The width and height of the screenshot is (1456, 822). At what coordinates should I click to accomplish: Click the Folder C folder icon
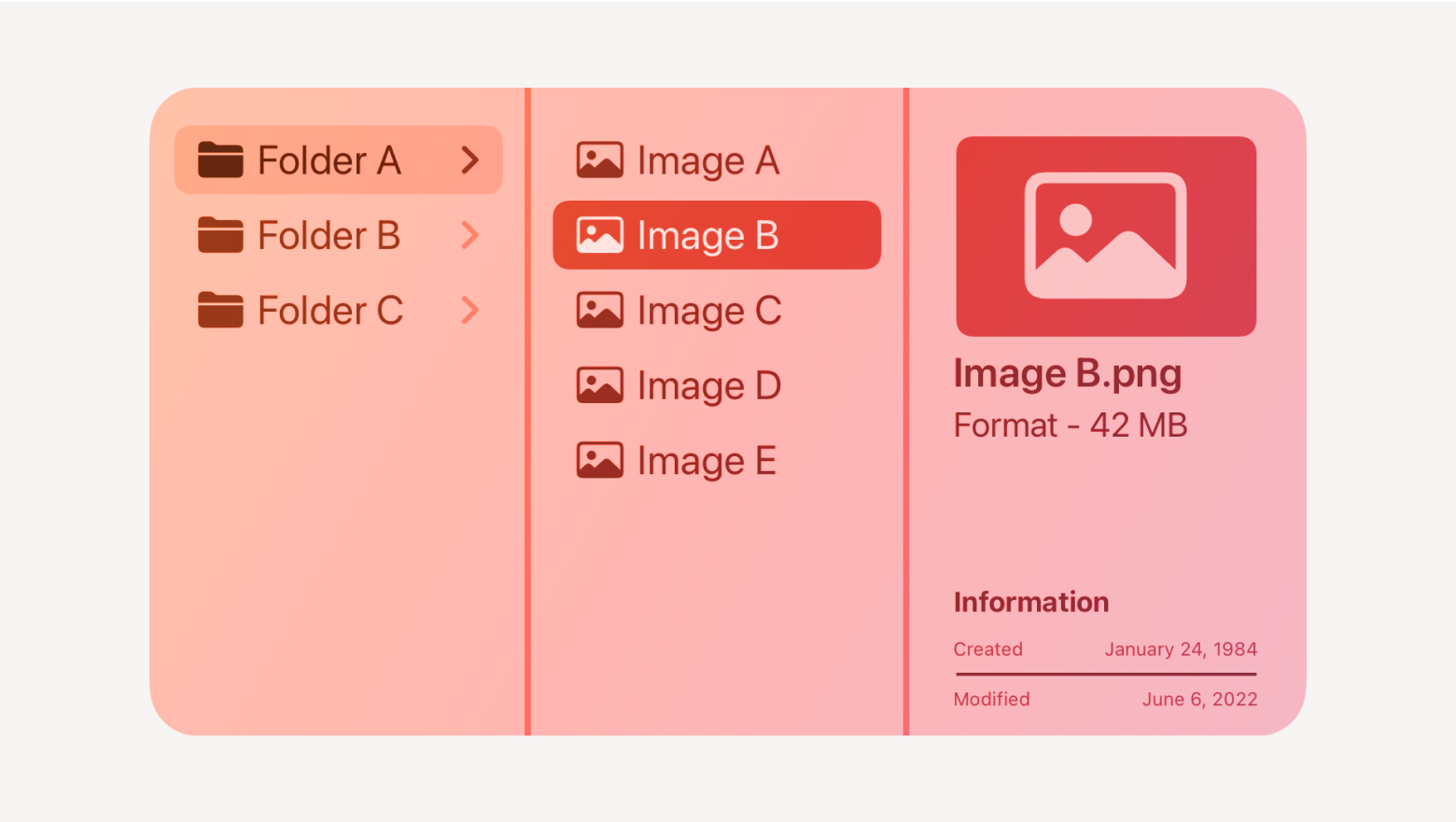click(x=220, y=310)
